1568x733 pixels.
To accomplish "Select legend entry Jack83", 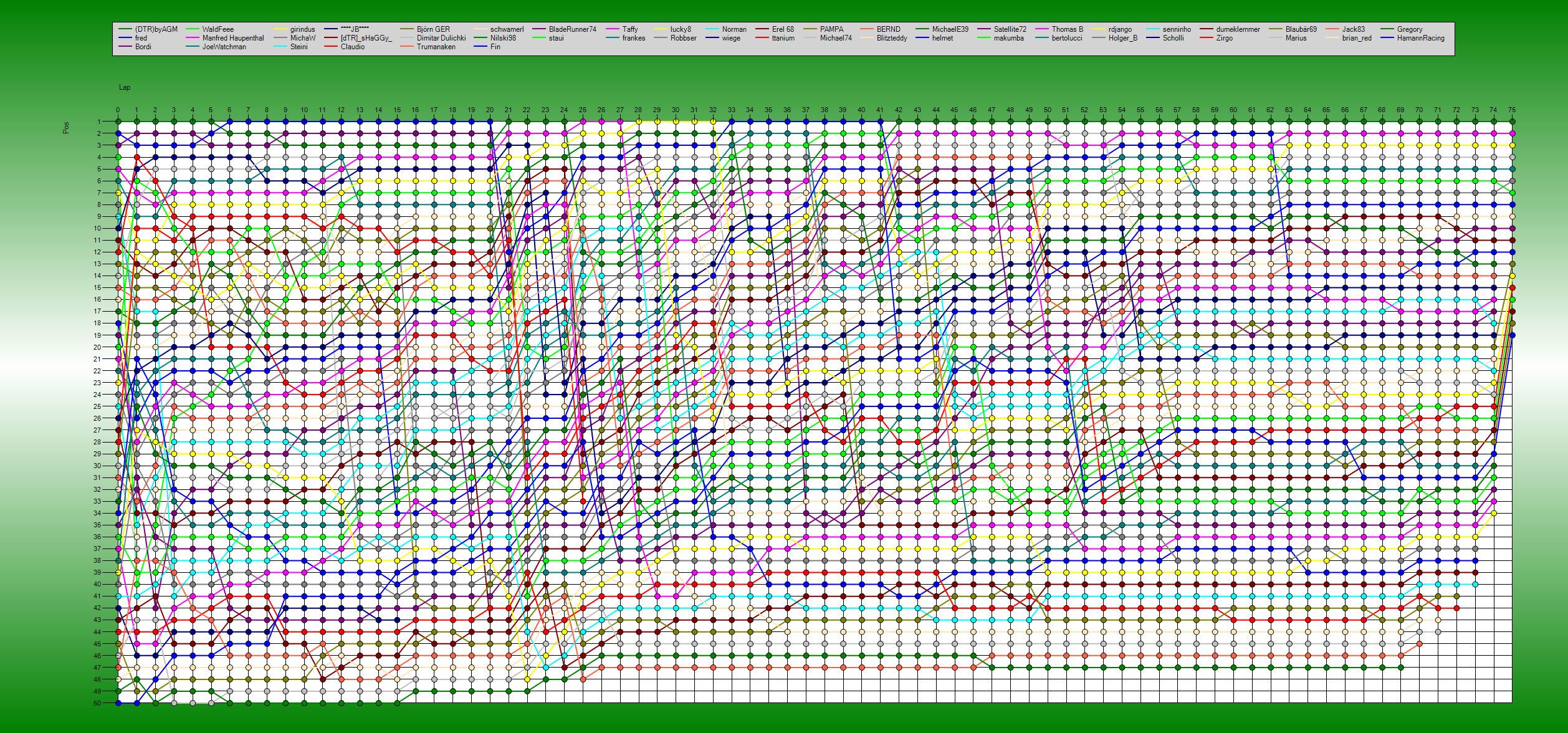I will pos(1353,29).
